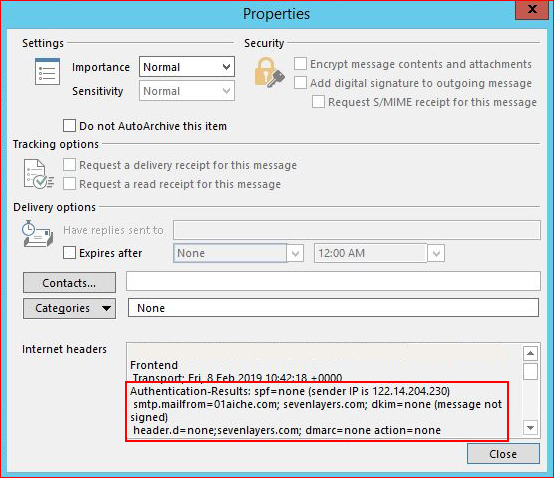Check Encrypt message contents and attachments
The height and width of the screenshot is (478, 554).
click(300, 64)
